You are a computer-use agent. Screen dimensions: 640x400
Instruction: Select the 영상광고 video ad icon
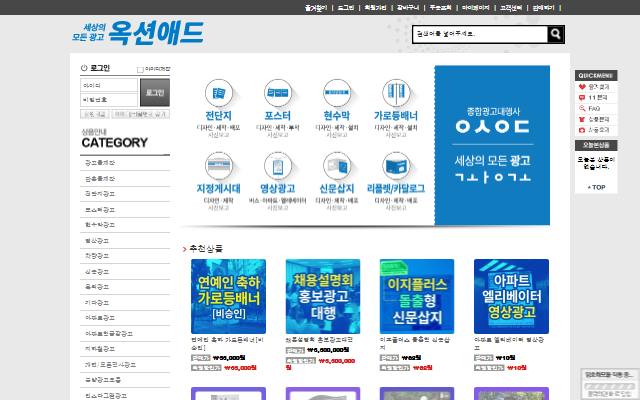278,166
